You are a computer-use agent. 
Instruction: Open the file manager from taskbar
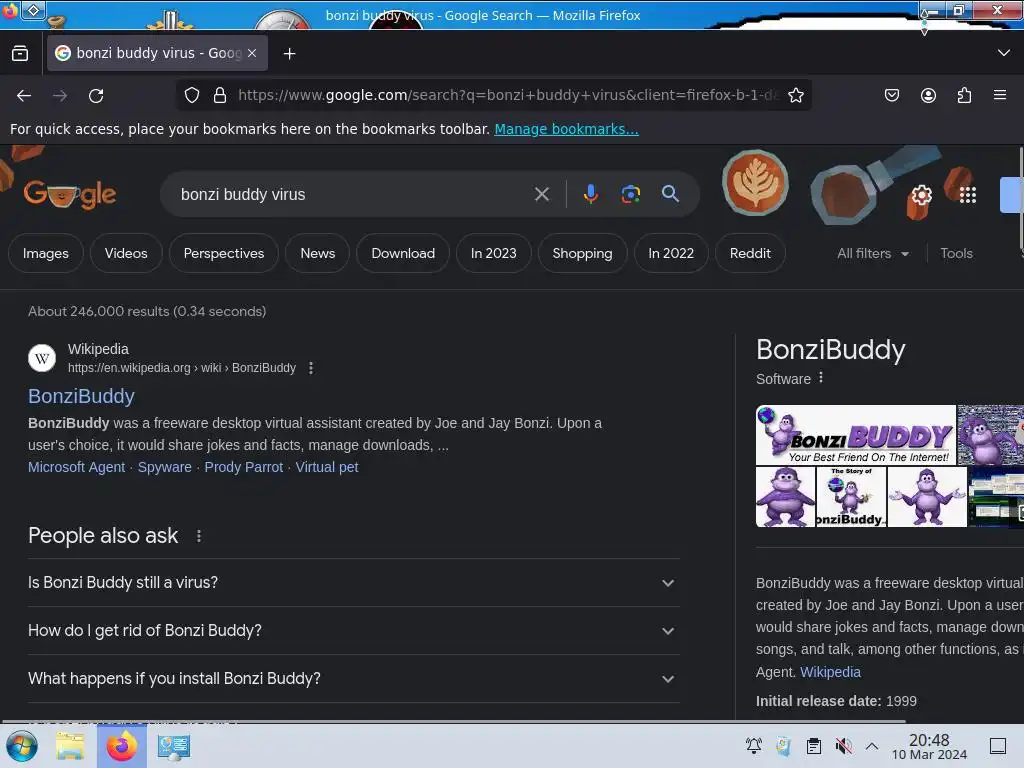point(70,746)
